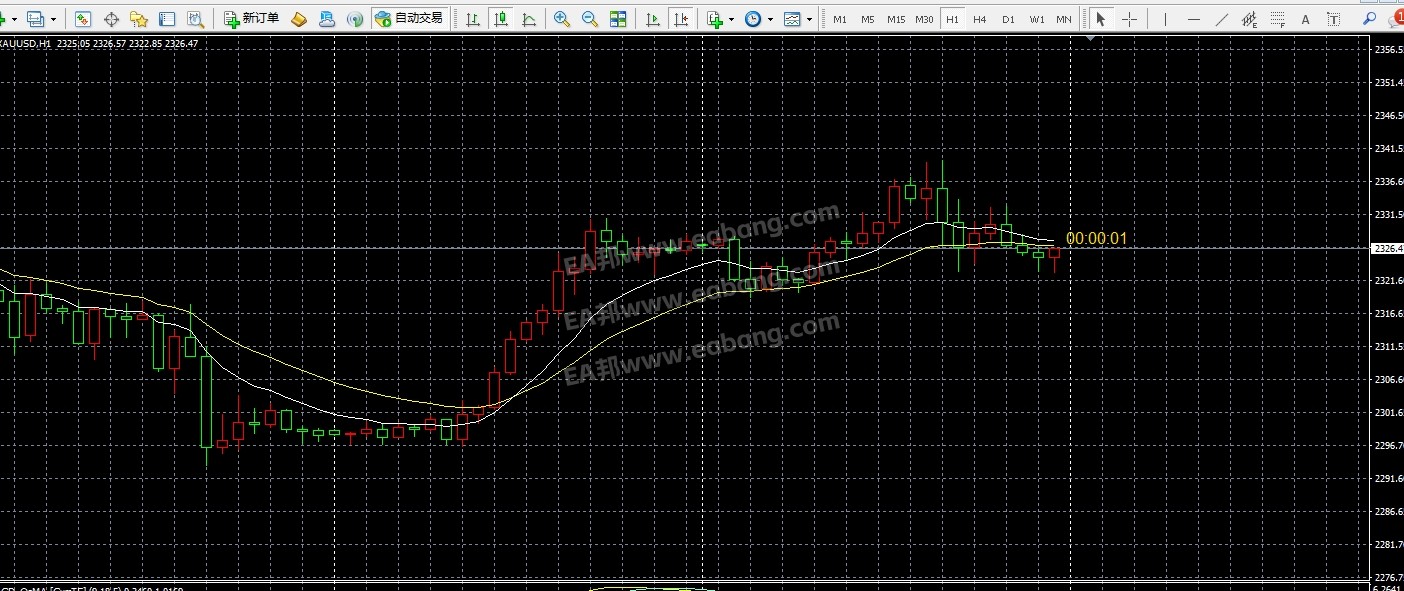Image resolution: width=1404 pixels, height=591 pixels.
Task: Zoom out on the chart
Action: pyautogui.click(x=590, y=19)
